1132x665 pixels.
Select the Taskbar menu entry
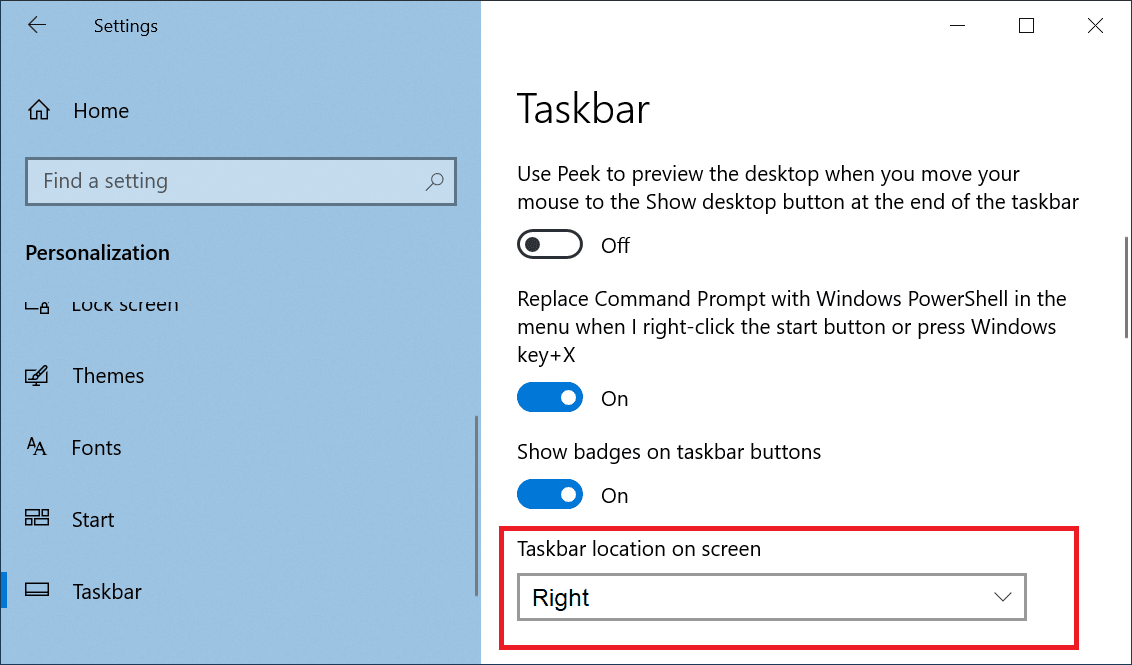click(x=106, y=591)
